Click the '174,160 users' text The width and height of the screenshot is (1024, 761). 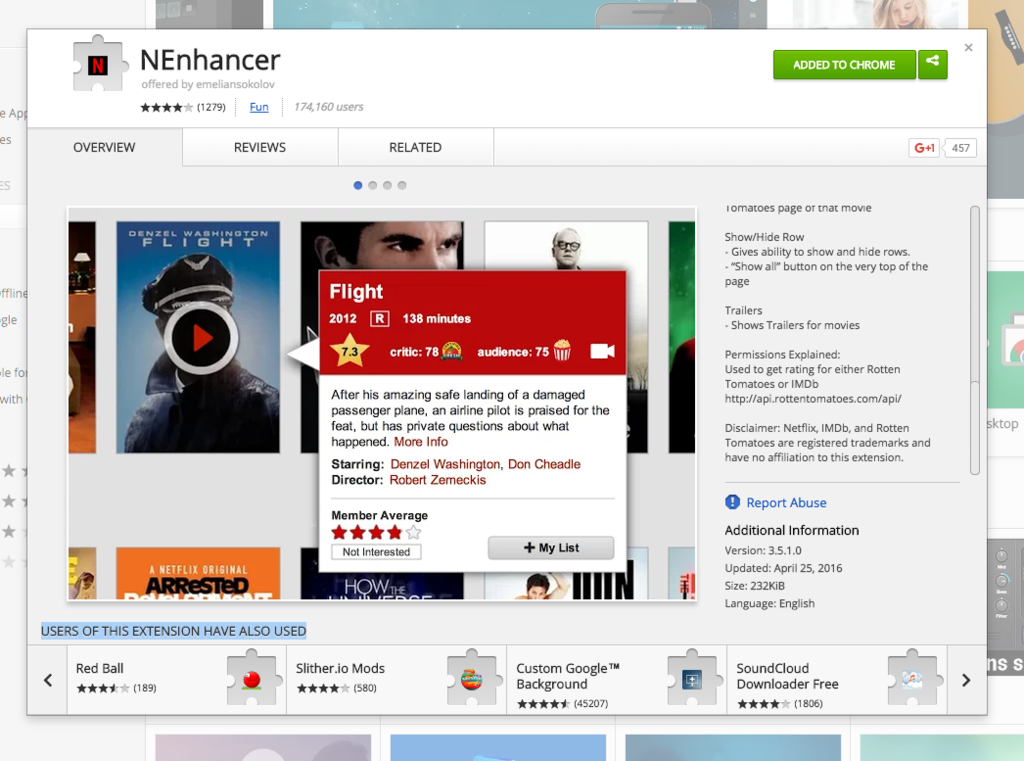point(328,106)
